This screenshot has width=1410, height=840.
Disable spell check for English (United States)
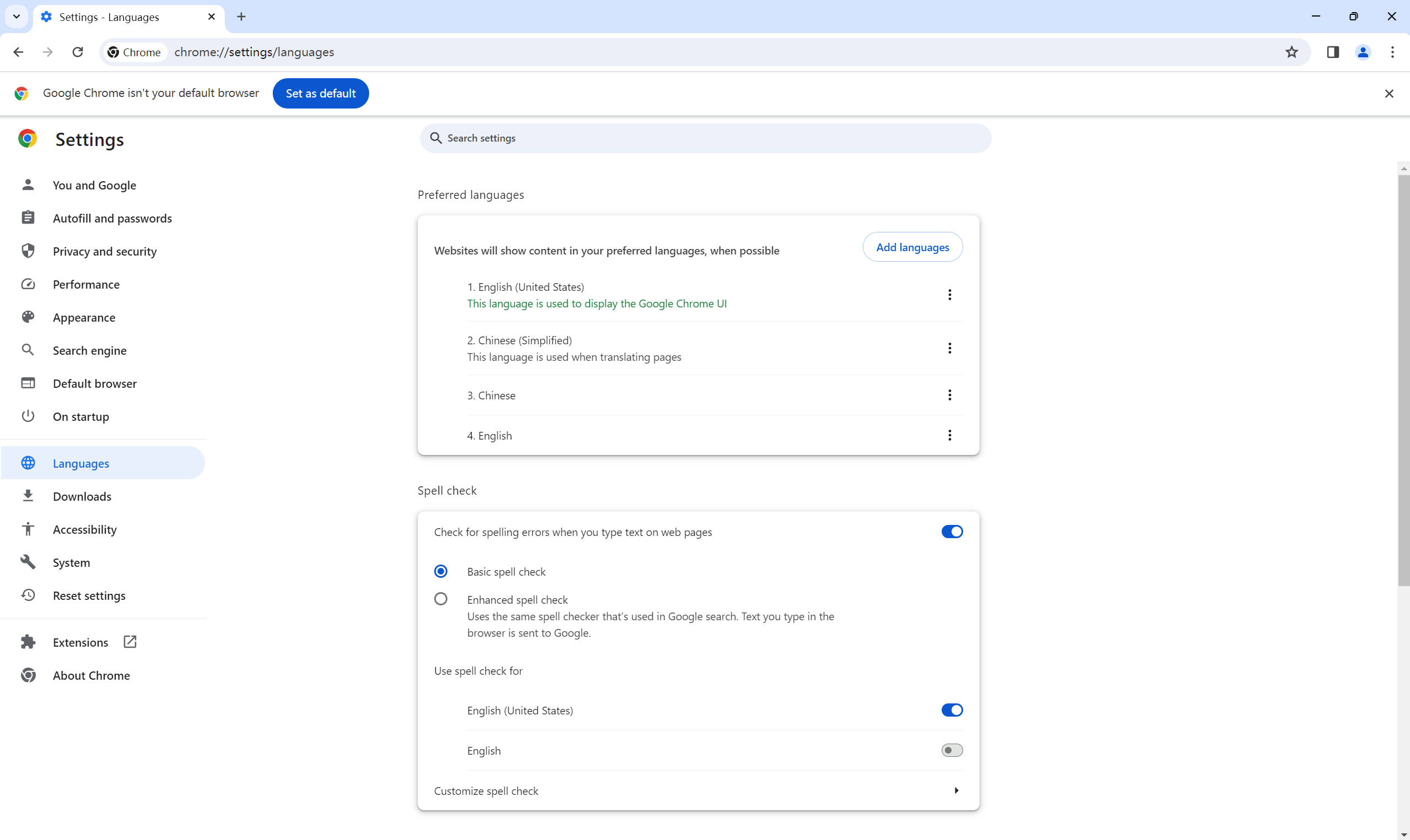[x=952, y=711]
